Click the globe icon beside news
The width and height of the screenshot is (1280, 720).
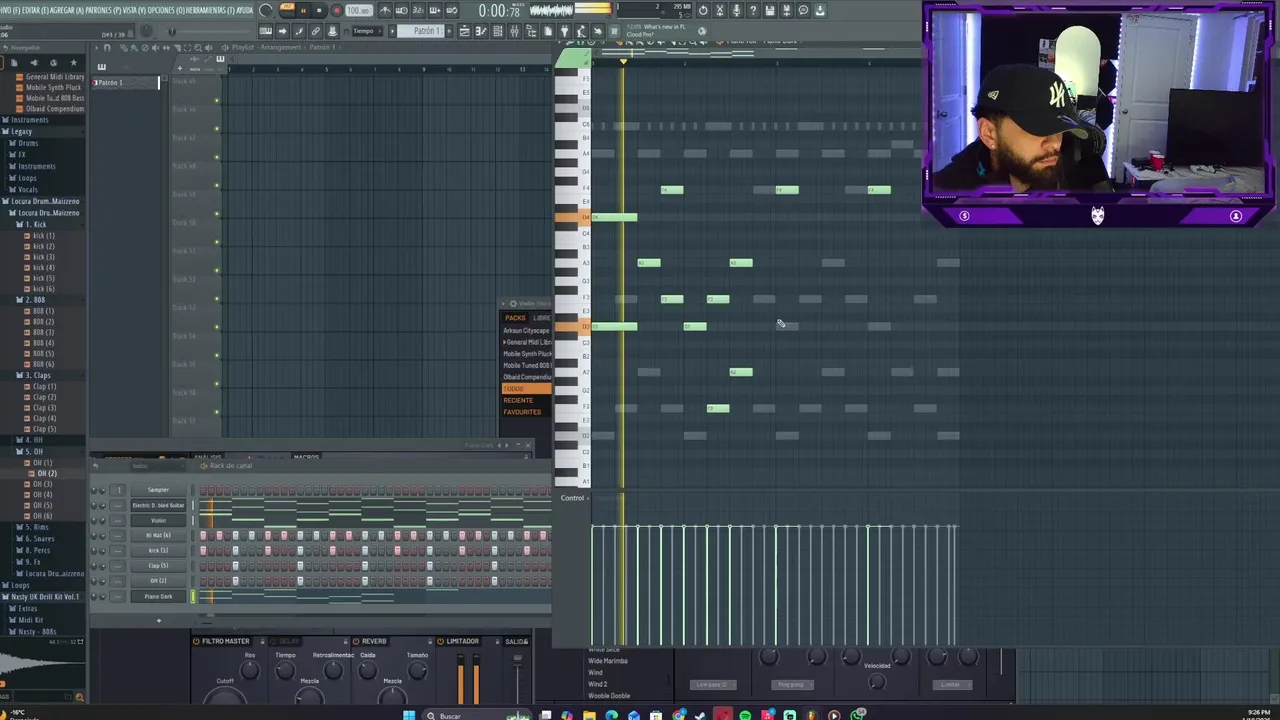click(x=702, y=31)
